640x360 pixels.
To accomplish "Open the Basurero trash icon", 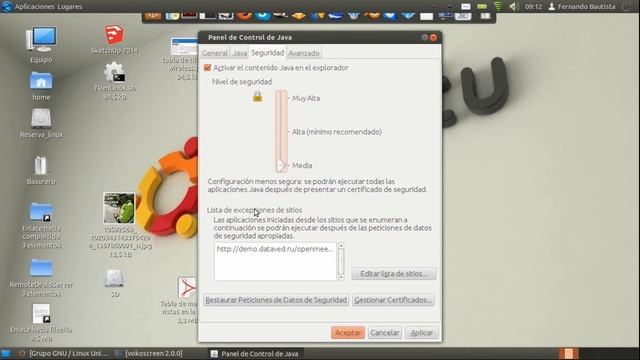I will (41, 165).
